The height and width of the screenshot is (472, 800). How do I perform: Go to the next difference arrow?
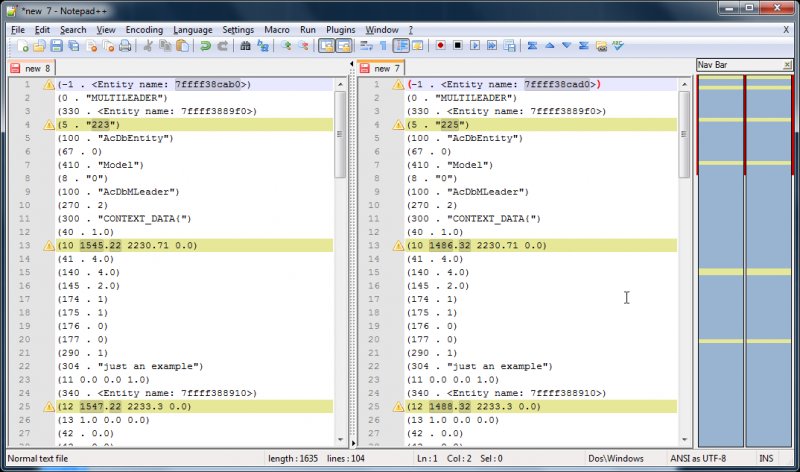(x=566, y=45)
